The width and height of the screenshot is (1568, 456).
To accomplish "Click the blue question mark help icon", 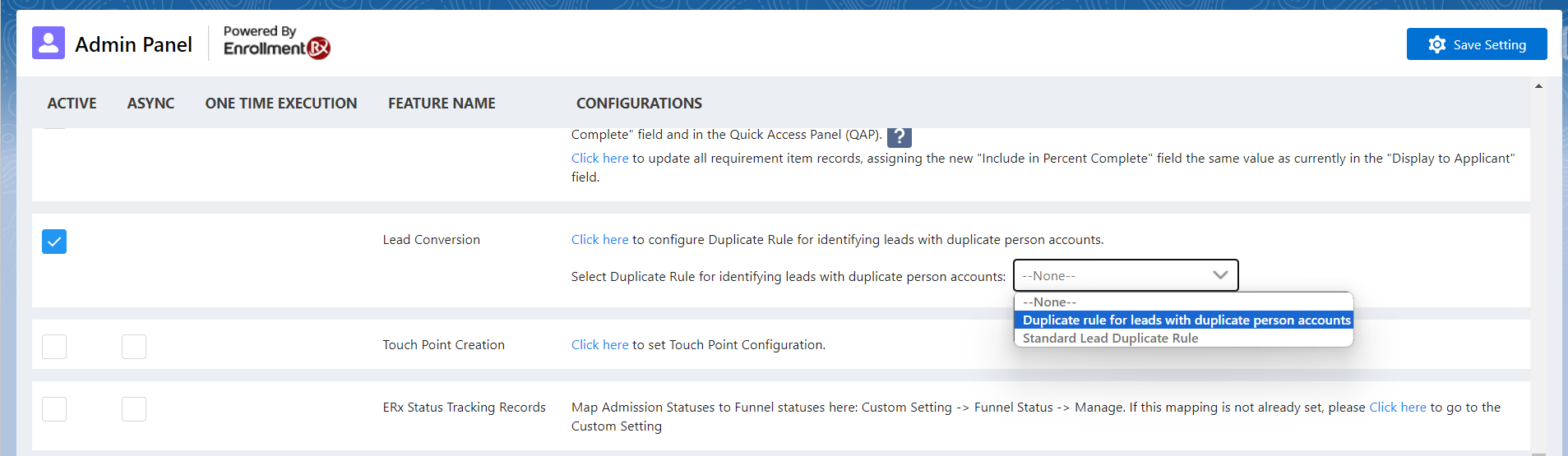I will click(x=899, y=136).
